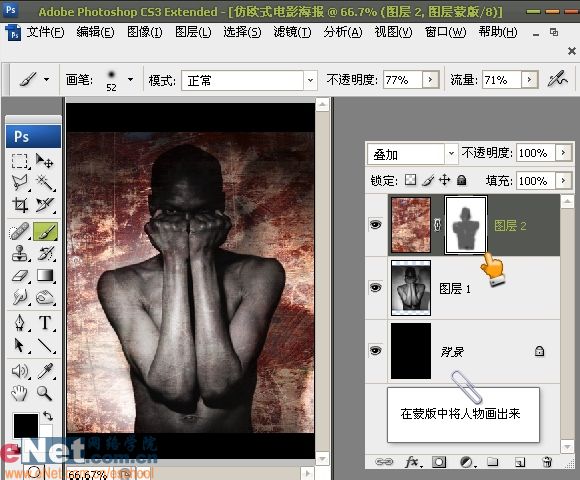Open the 编辑(E) menu
The height and width of the screenshot is (480, 580).
click(95, 32)
